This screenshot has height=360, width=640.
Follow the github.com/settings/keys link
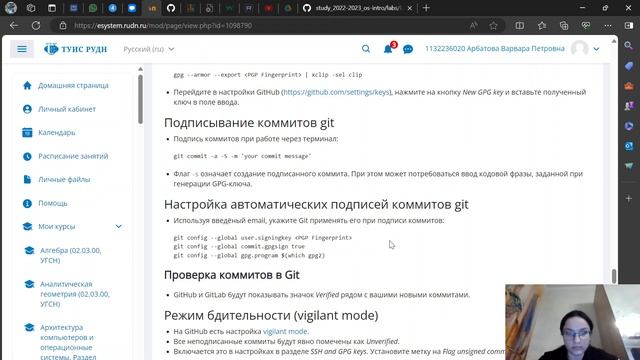336,92
